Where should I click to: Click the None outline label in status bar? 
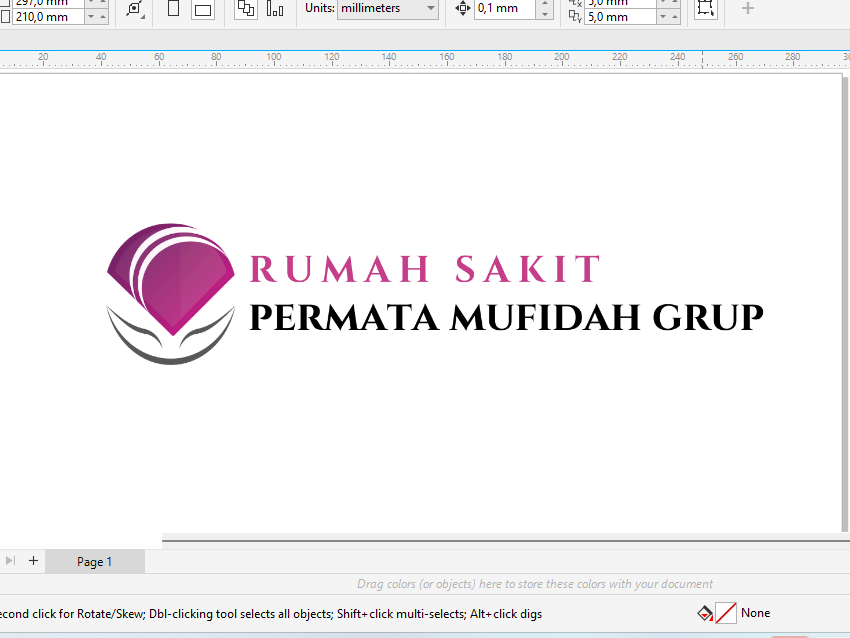click(755, 612)
